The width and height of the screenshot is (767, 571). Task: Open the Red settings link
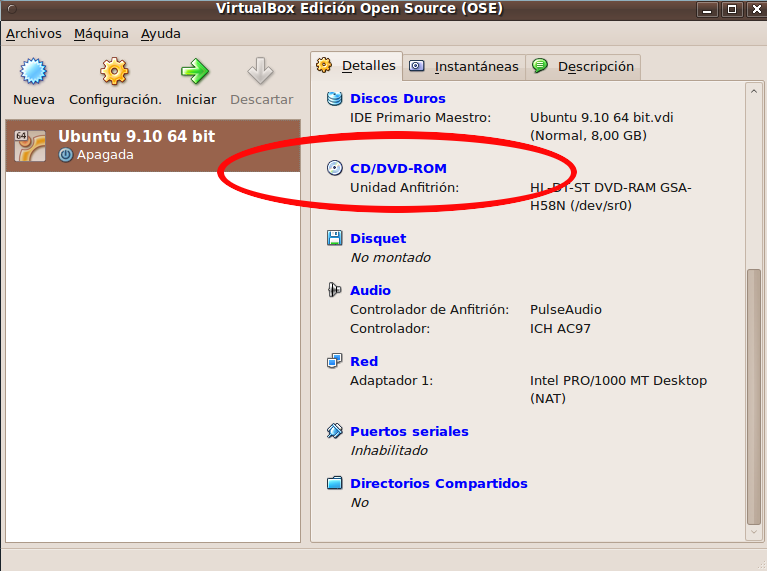[x=364, y=361]
